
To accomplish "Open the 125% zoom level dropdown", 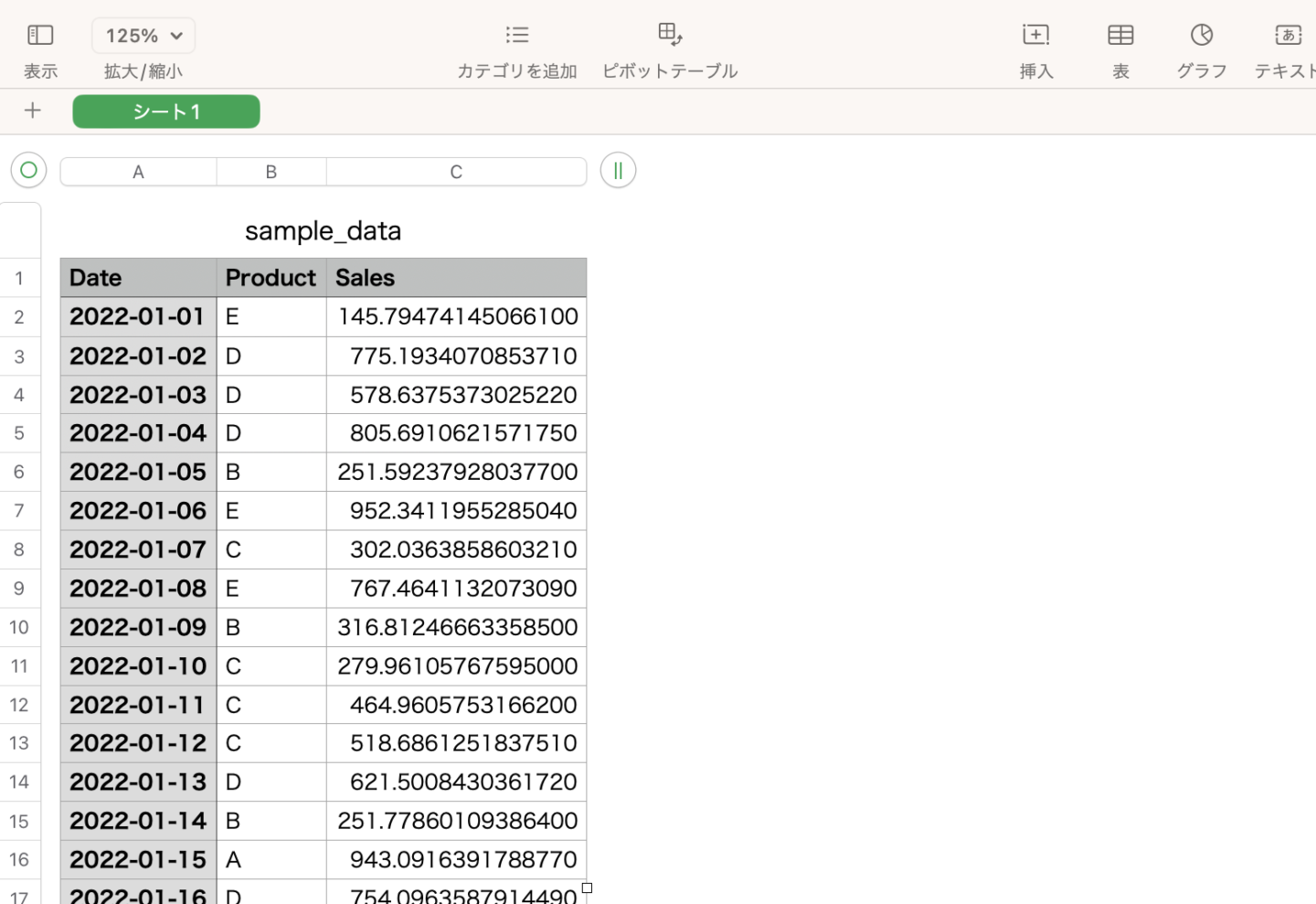I will [143, 36].
